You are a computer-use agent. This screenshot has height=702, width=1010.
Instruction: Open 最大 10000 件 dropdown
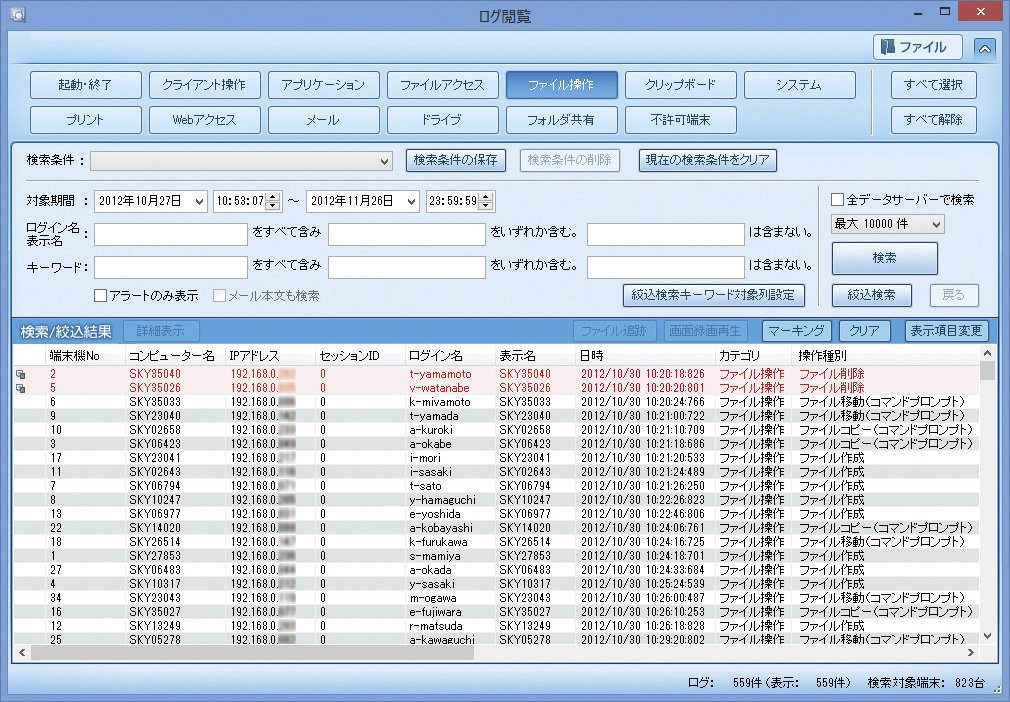click(887, 224)
